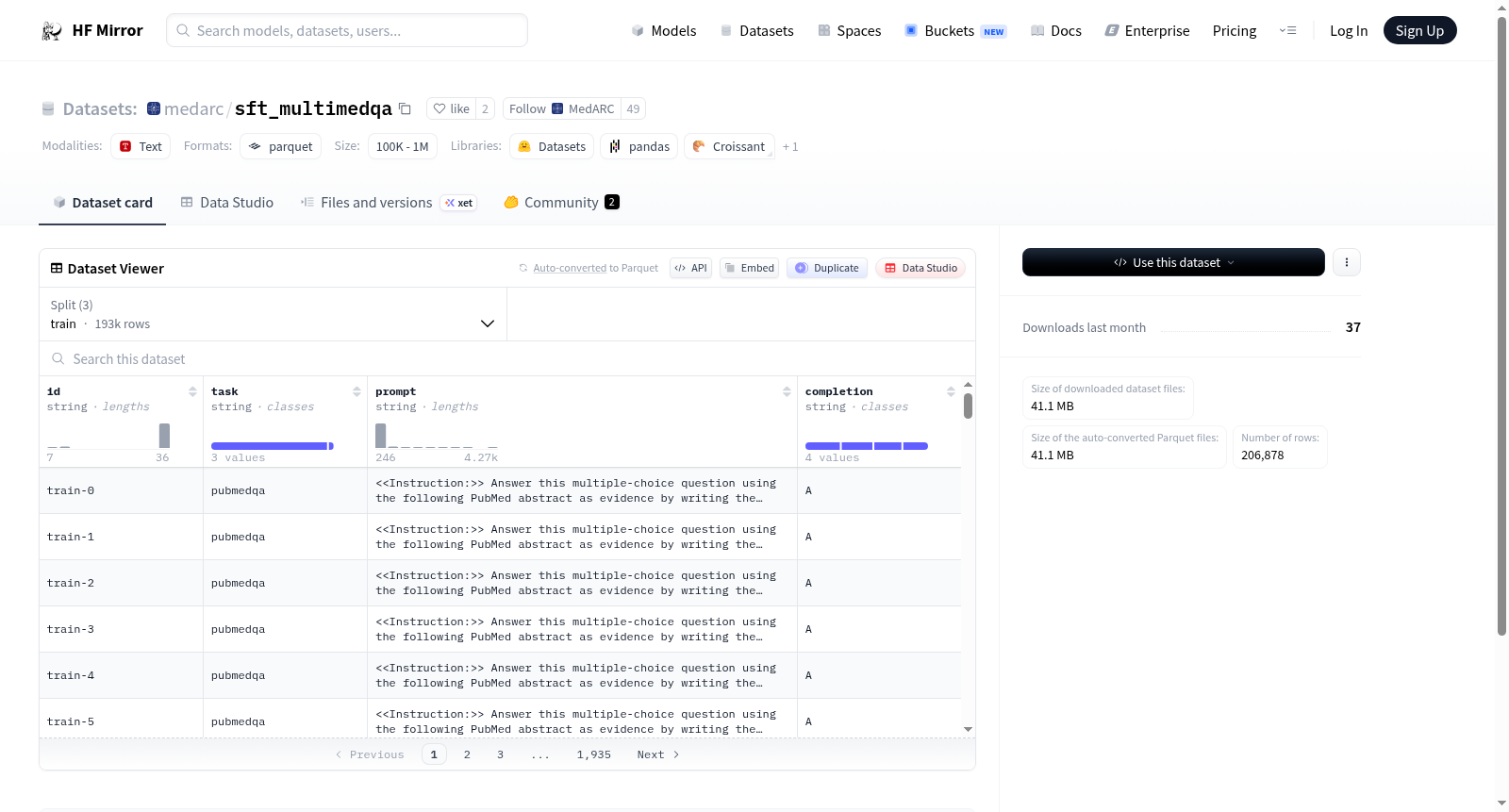Follow MedARC organization
The image size is (1509, 812).
point(561,108)
